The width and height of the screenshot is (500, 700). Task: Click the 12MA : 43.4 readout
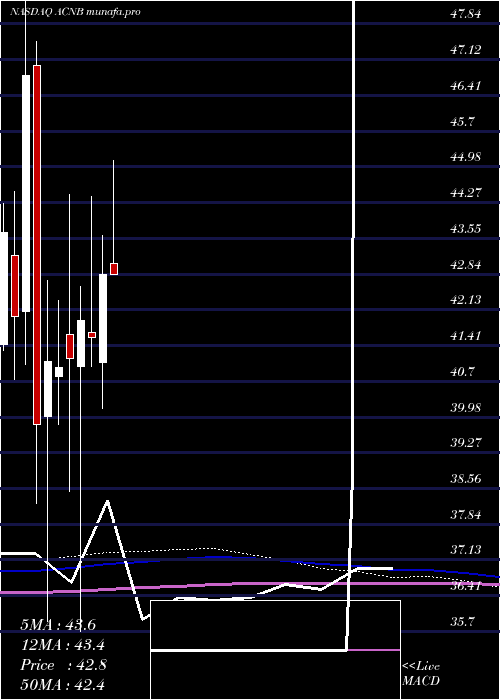(63, 645)
